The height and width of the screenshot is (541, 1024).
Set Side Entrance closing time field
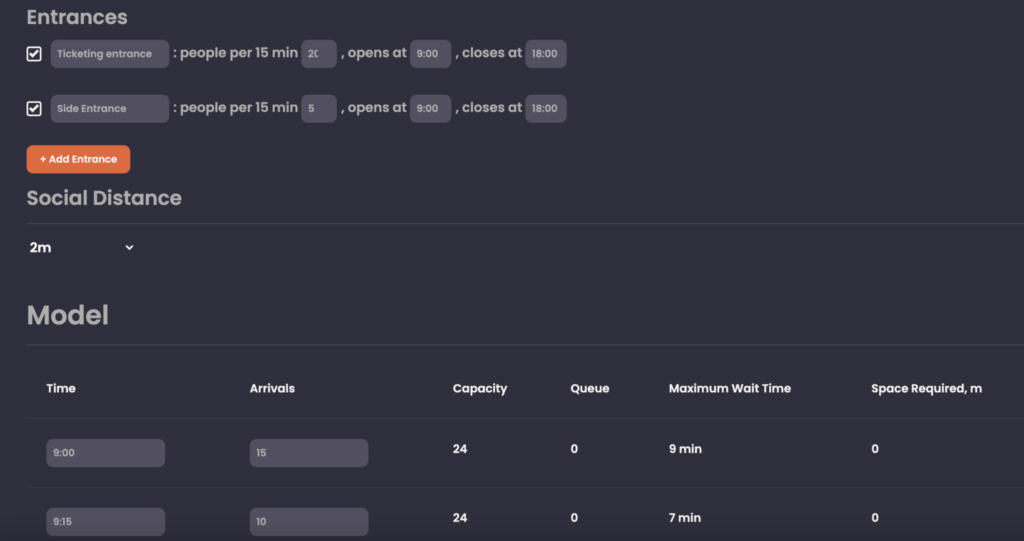tap(545, 108)
